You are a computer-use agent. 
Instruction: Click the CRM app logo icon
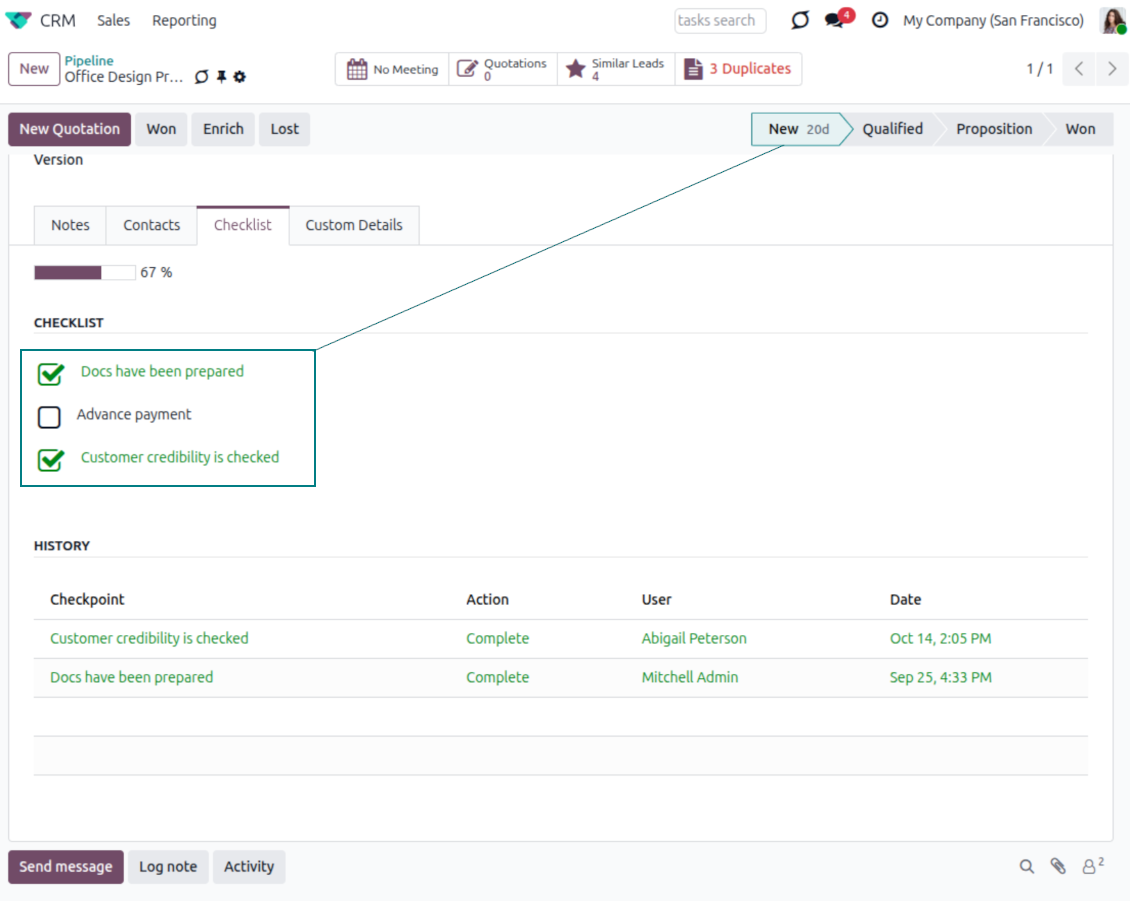(19, 20)
